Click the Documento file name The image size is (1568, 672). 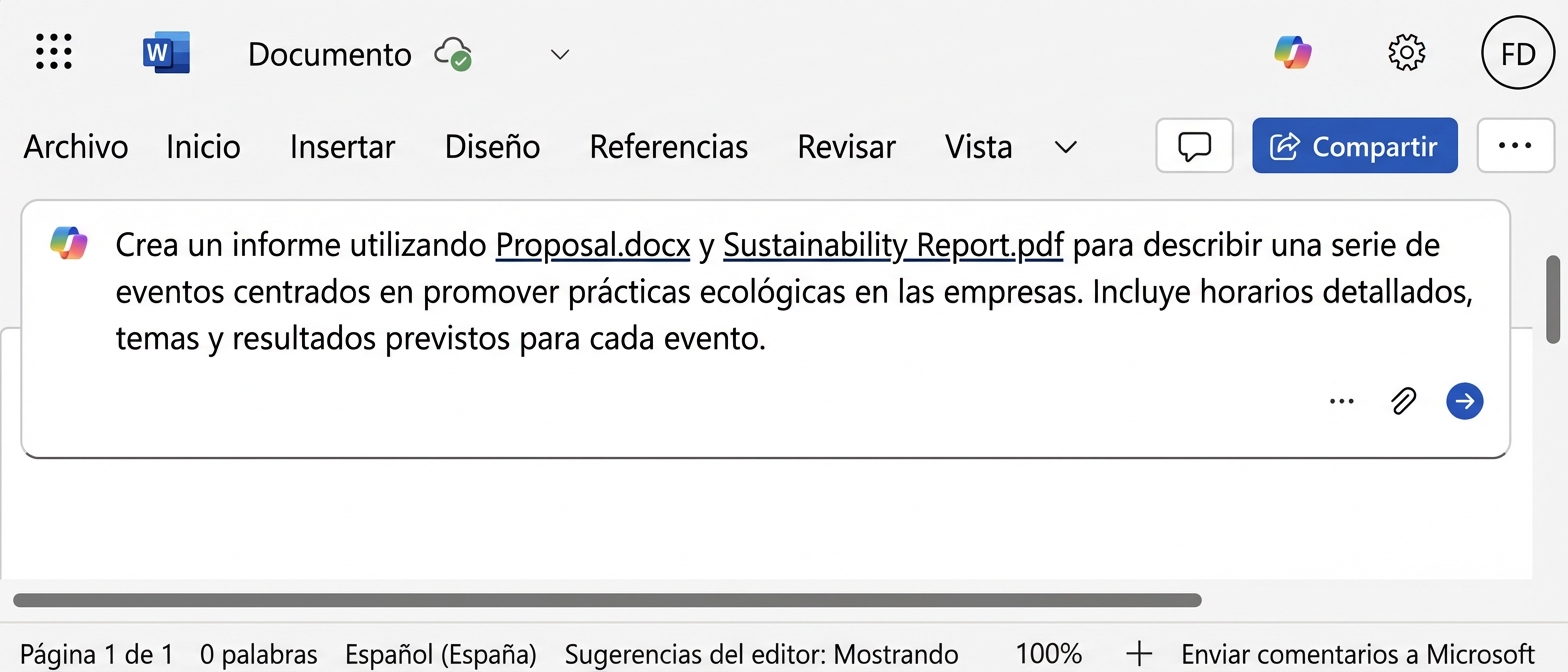click(329, 54)
